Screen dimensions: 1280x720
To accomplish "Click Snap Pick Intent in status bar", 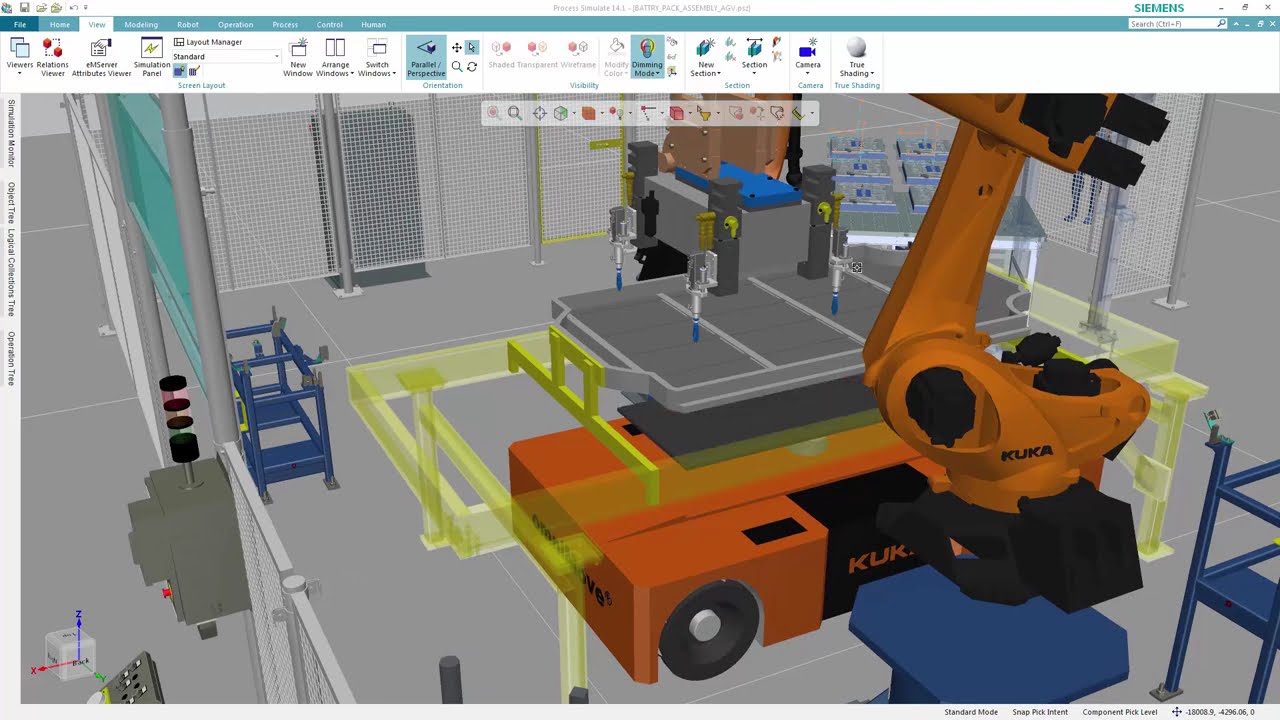I will point(1040,712).
